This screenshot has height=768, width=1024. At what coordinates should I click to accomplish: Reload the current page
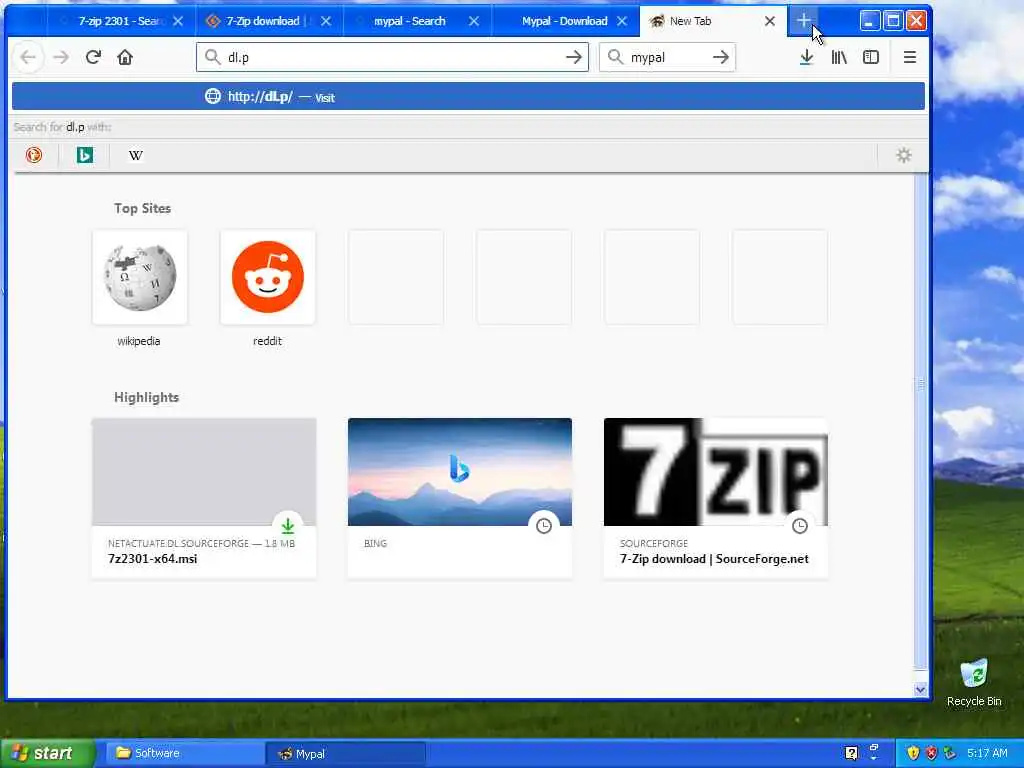click(93, 57)
